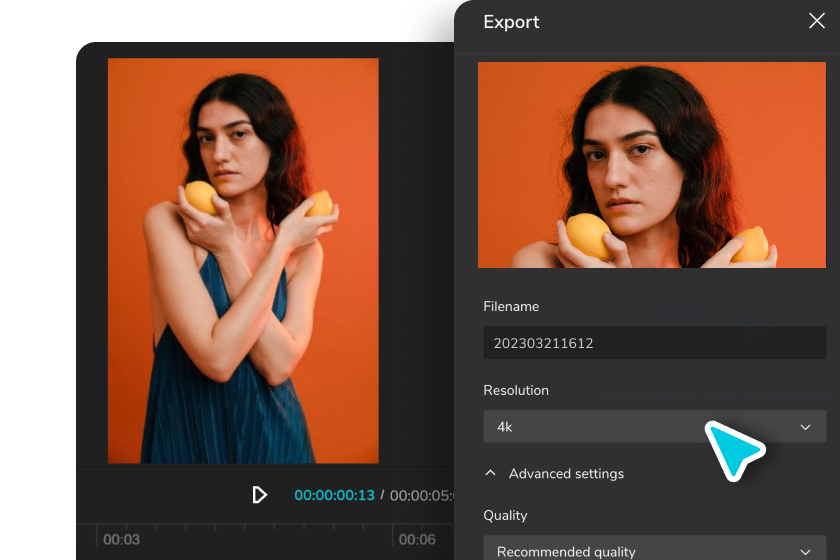Click the Filename field containing 202303211612
The height and width of the screenshot is (560, 840).
pyautogui.click(x=654, y=343)
